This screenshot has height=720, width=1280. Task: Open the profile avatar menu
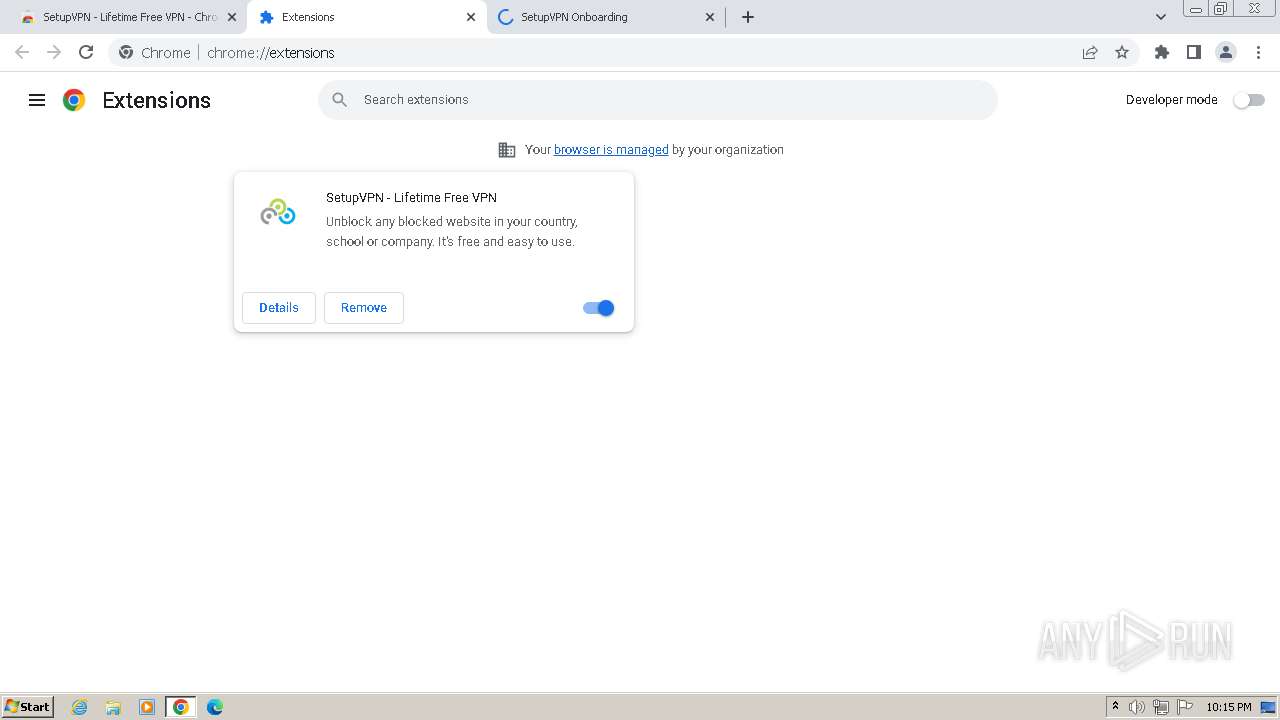pyautogui.click(x=1226, y=52)
